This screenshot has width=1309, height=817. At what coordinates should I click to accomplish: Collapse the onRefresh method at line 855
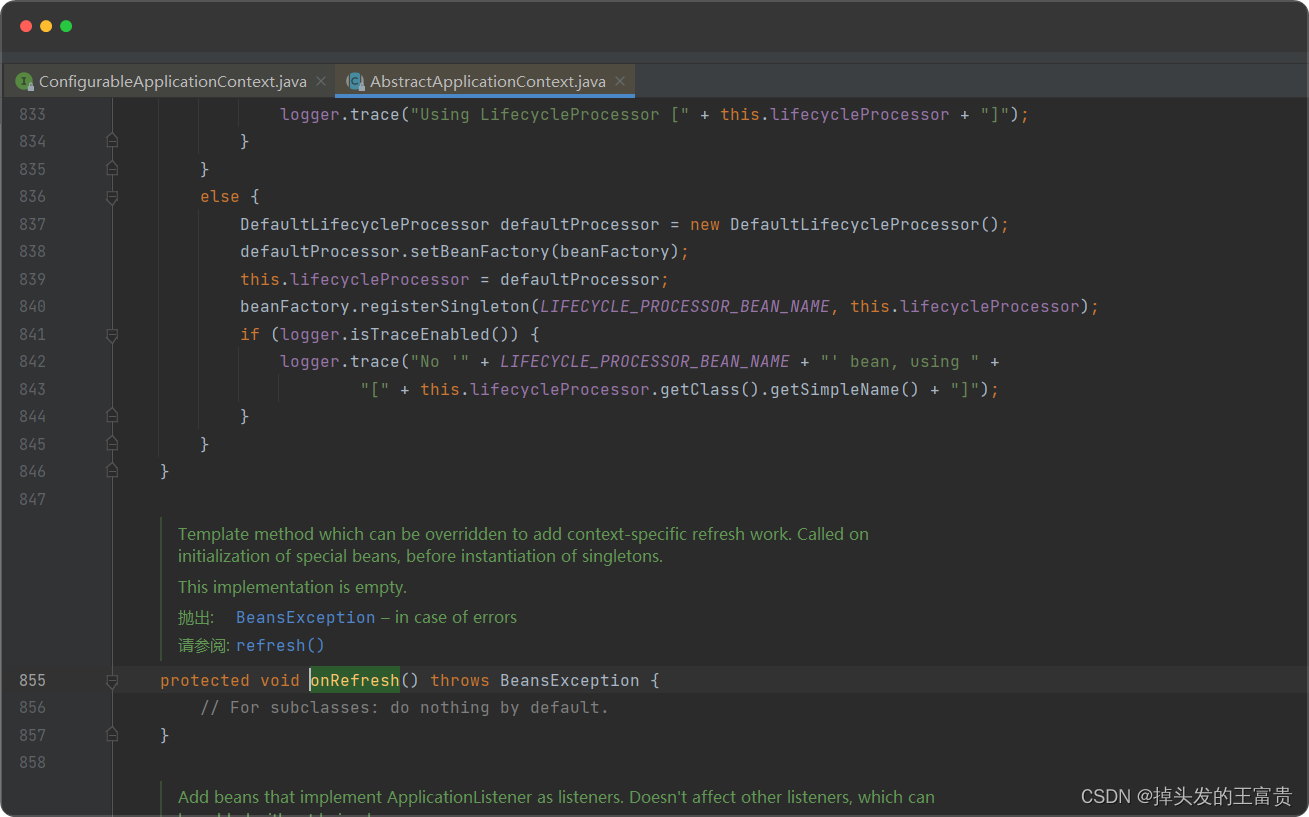pos(112,680)
